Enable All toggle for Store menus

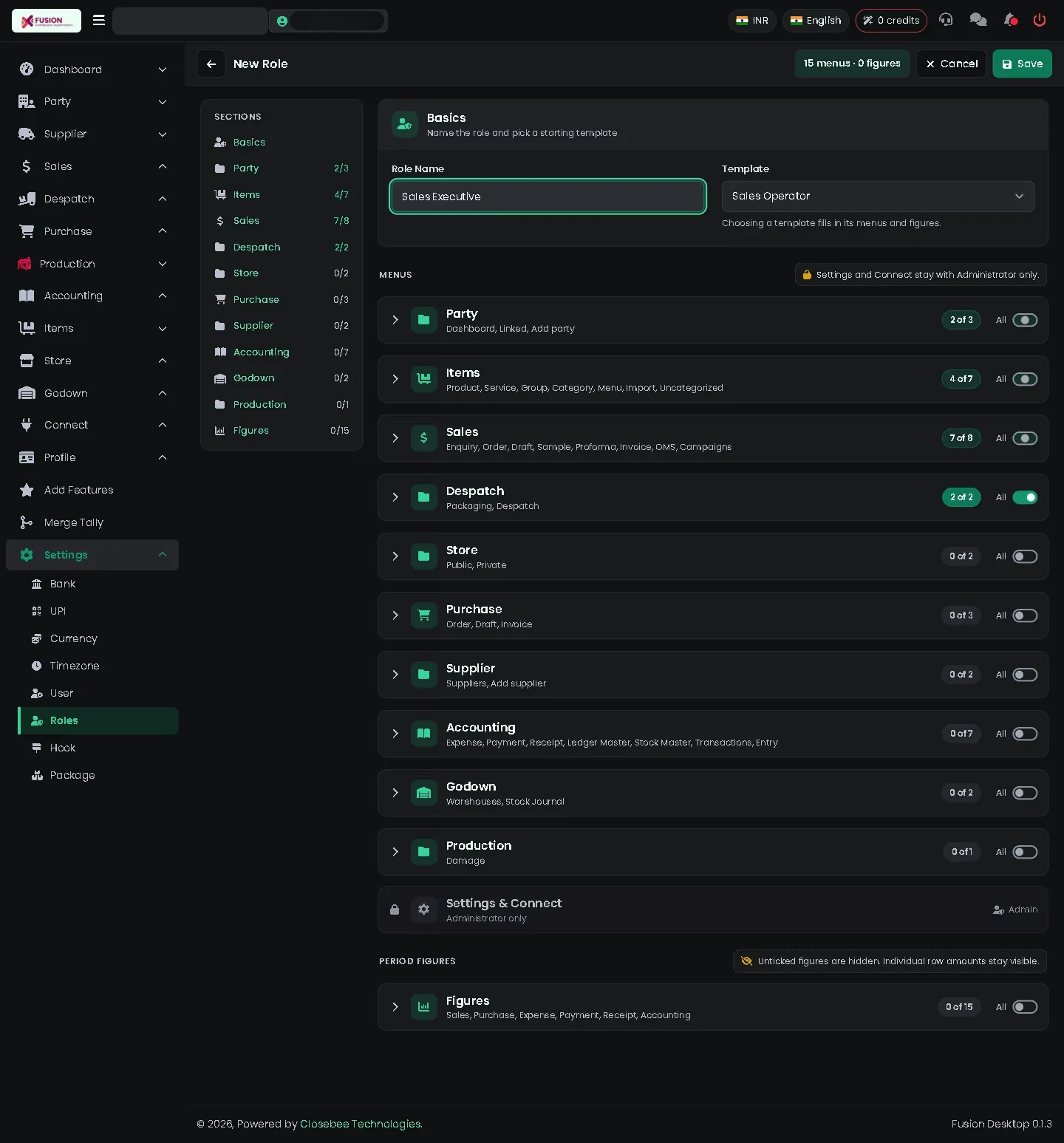1025,556
